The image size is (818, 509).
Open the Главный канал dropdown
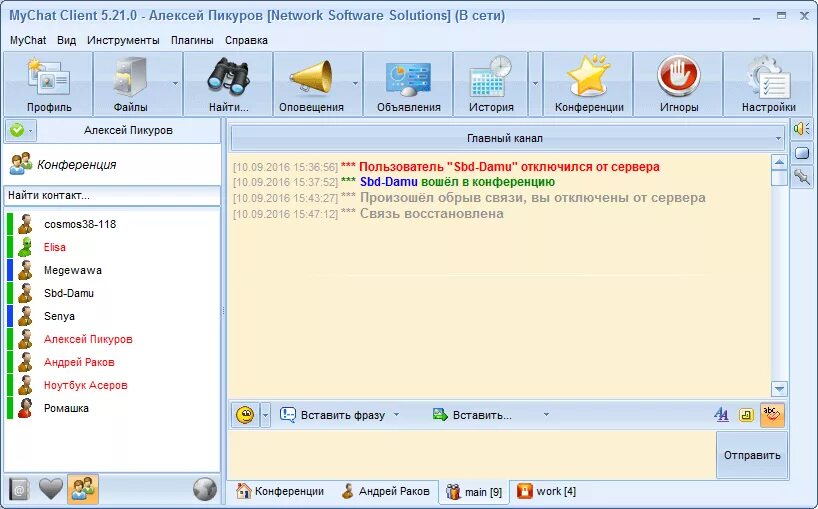point(508,138)
